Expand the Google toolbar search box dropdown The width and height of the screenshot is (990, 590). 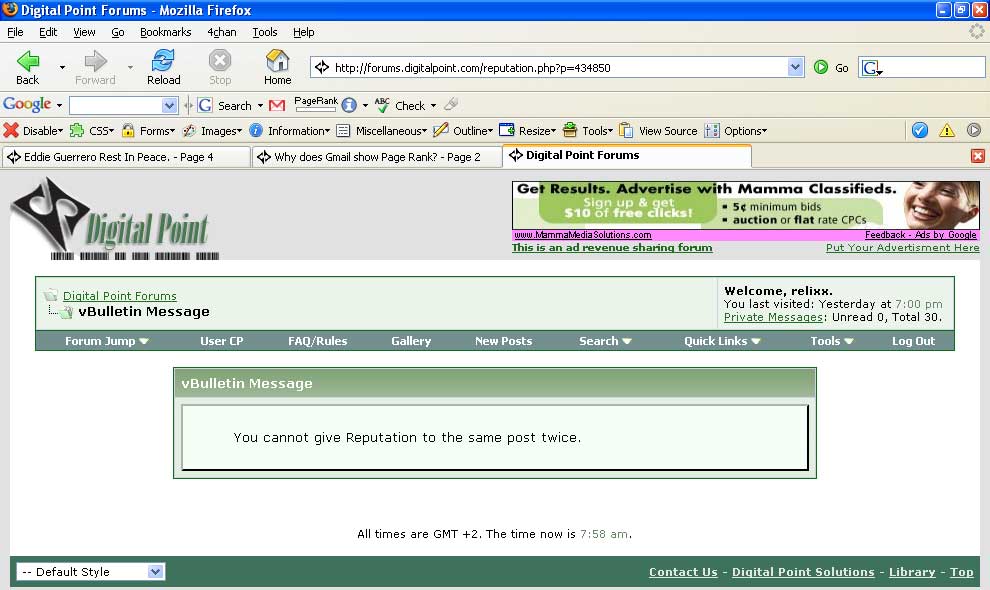pyautogui.click(x=169, y=105)
